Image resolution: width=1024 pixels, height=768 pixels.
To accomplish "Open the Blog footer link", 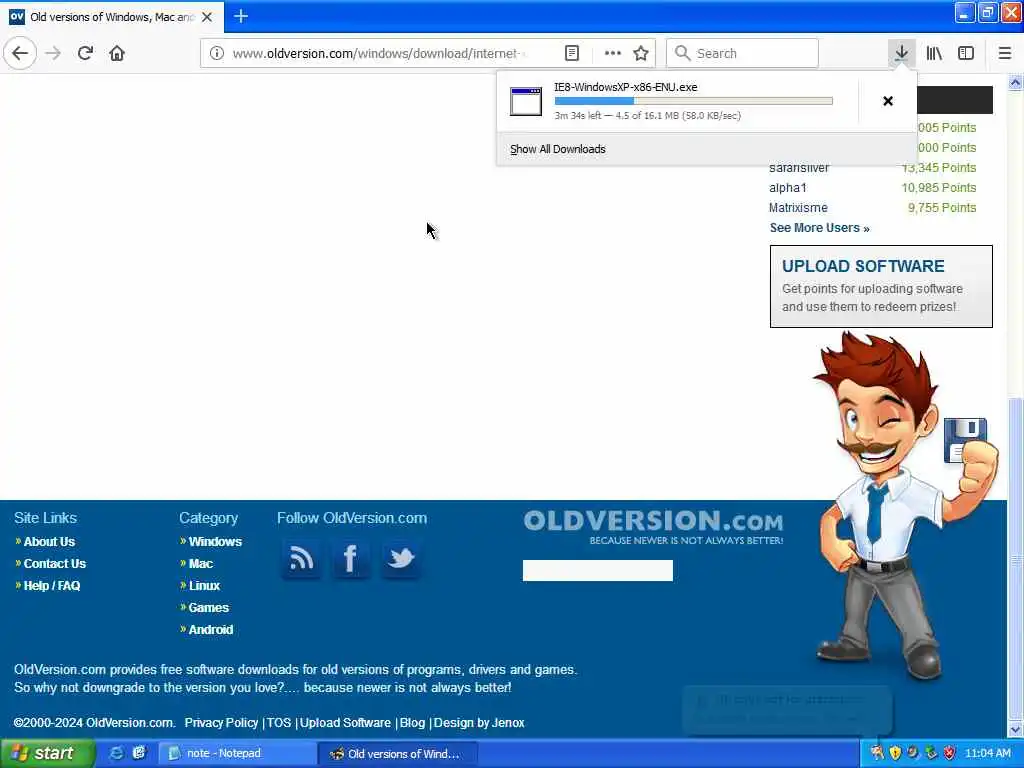I will click(412, 723).
